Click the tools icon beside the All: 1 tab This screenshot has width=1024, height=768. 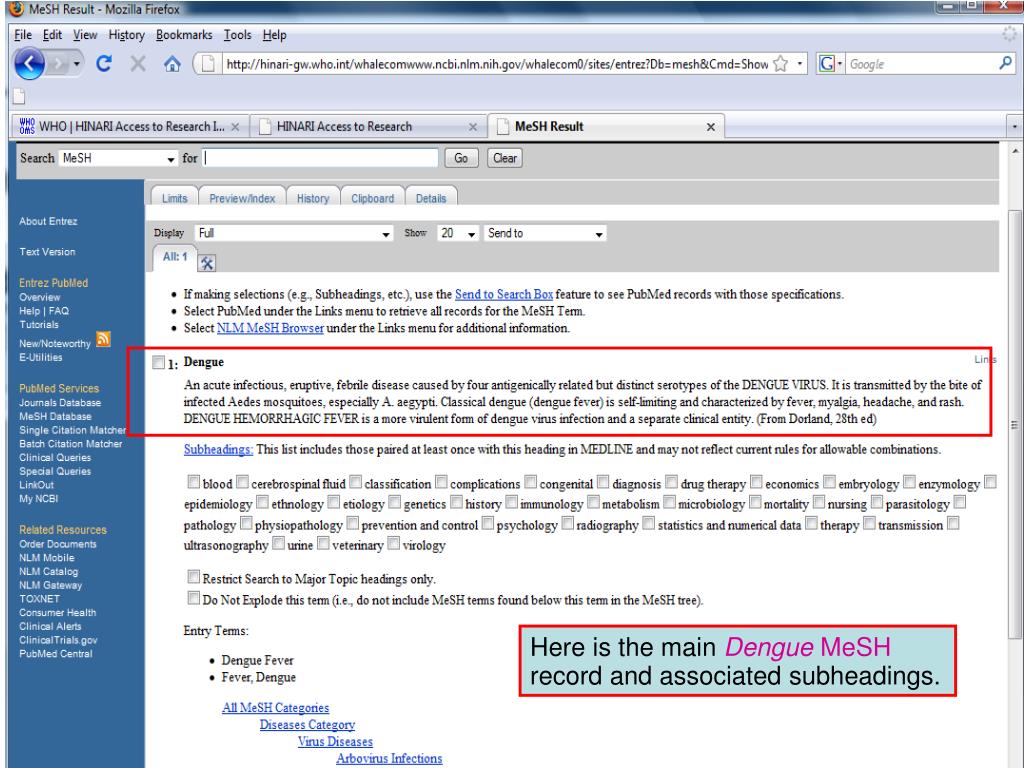[x=206, y=263]
